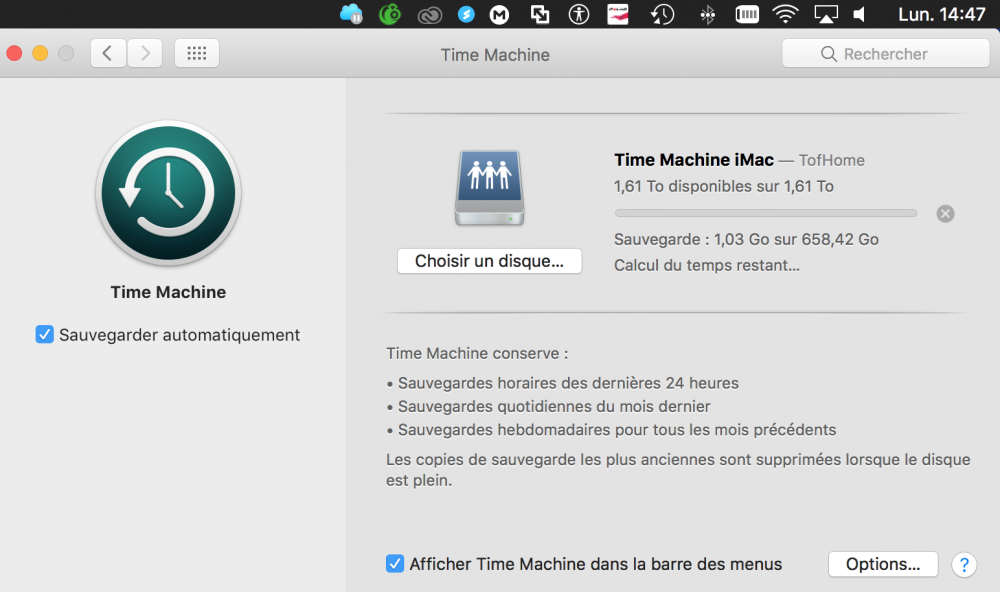The image size is (1000, 592).
Task: Click the backup progress bar
Action: tap(765, 213)
